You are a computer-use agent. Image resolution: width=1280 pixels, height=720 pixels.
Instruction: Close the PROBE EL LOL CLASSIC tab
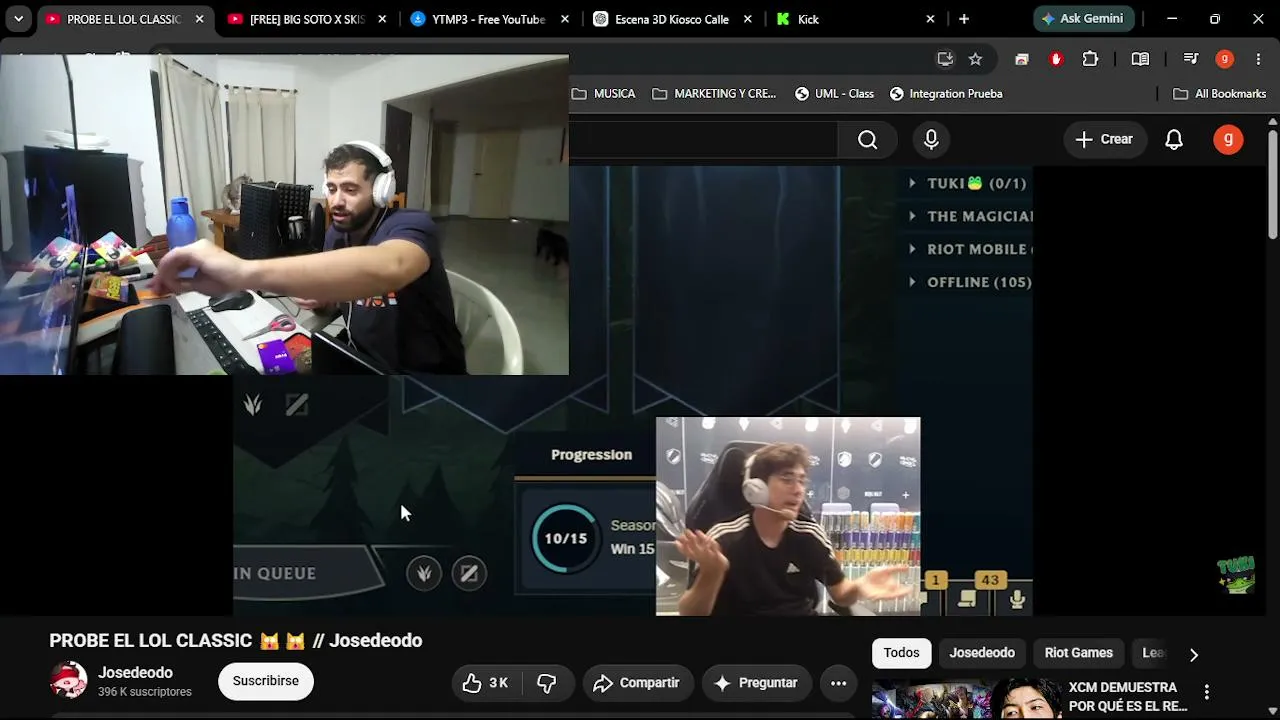199,19
